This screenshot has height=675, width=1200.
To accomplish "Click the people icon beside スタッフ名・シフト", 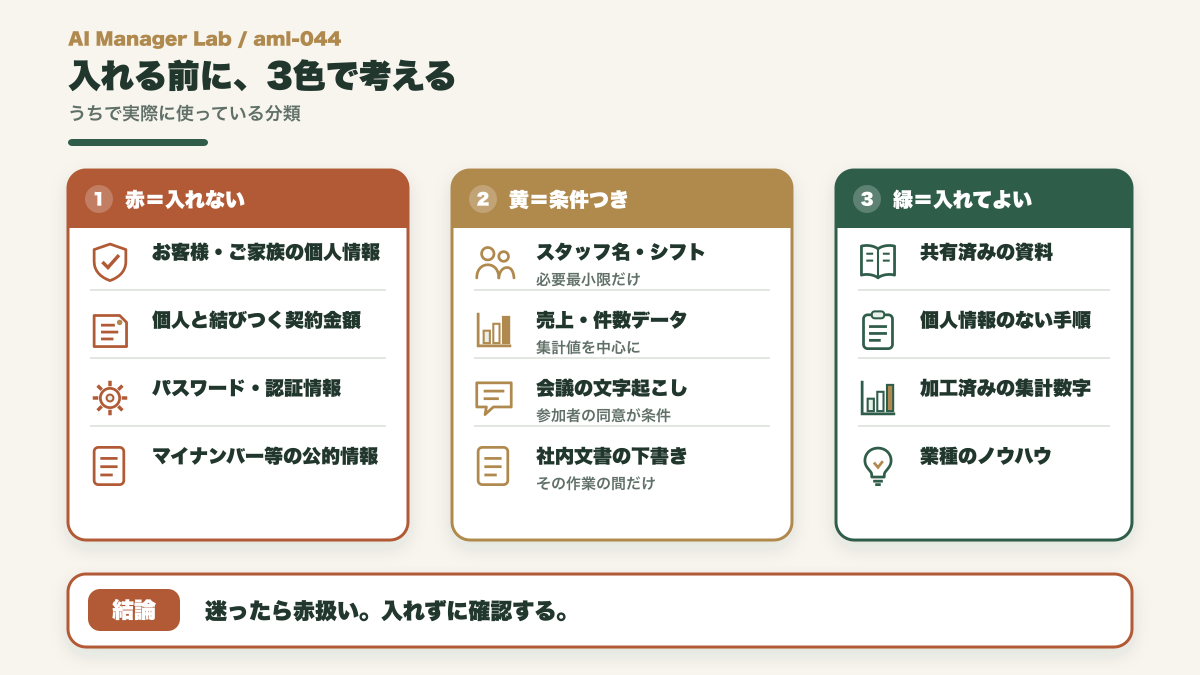I will (494, 262).
